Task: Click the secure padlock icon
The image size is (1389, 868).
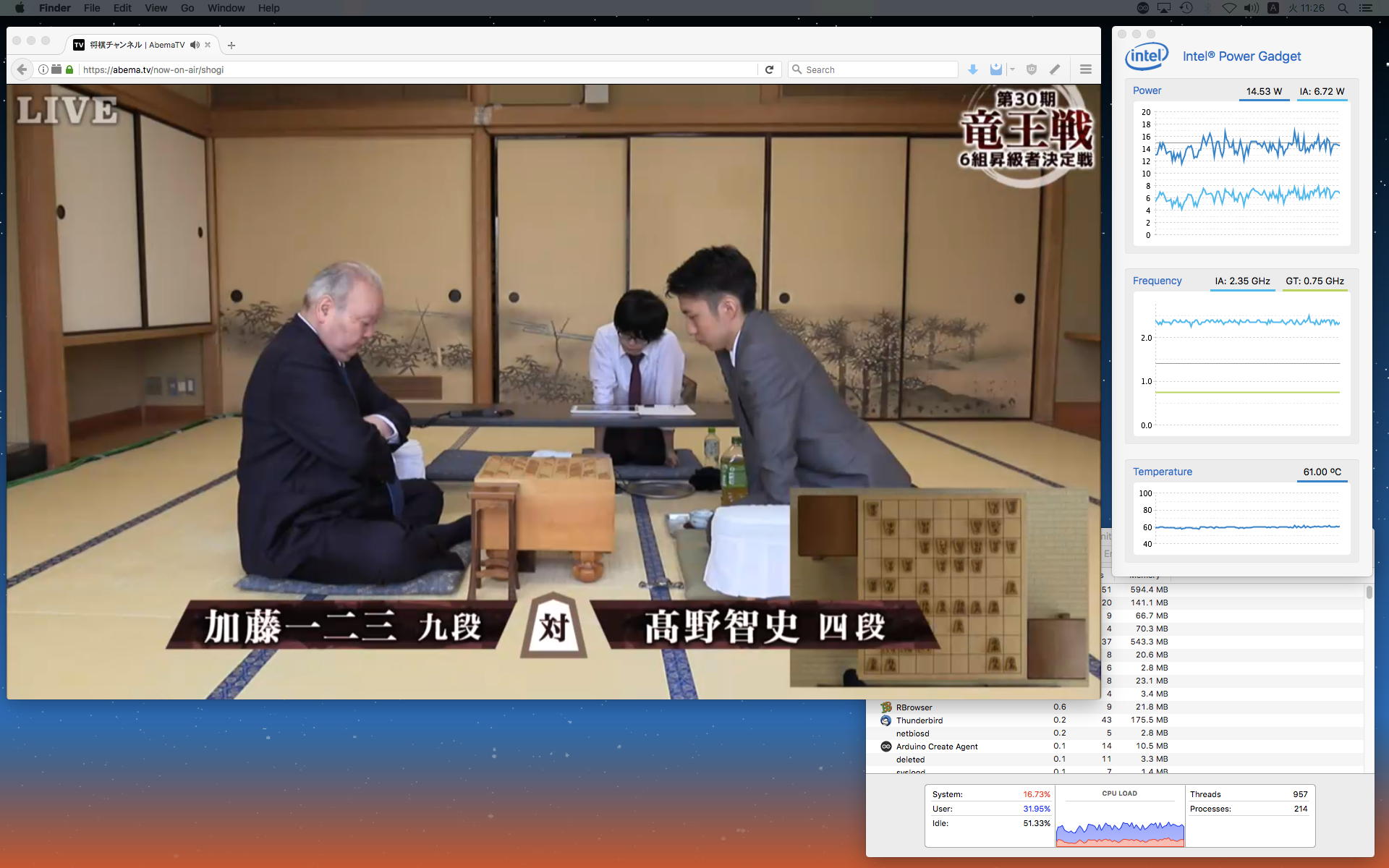Action: (x=69, y=69)
